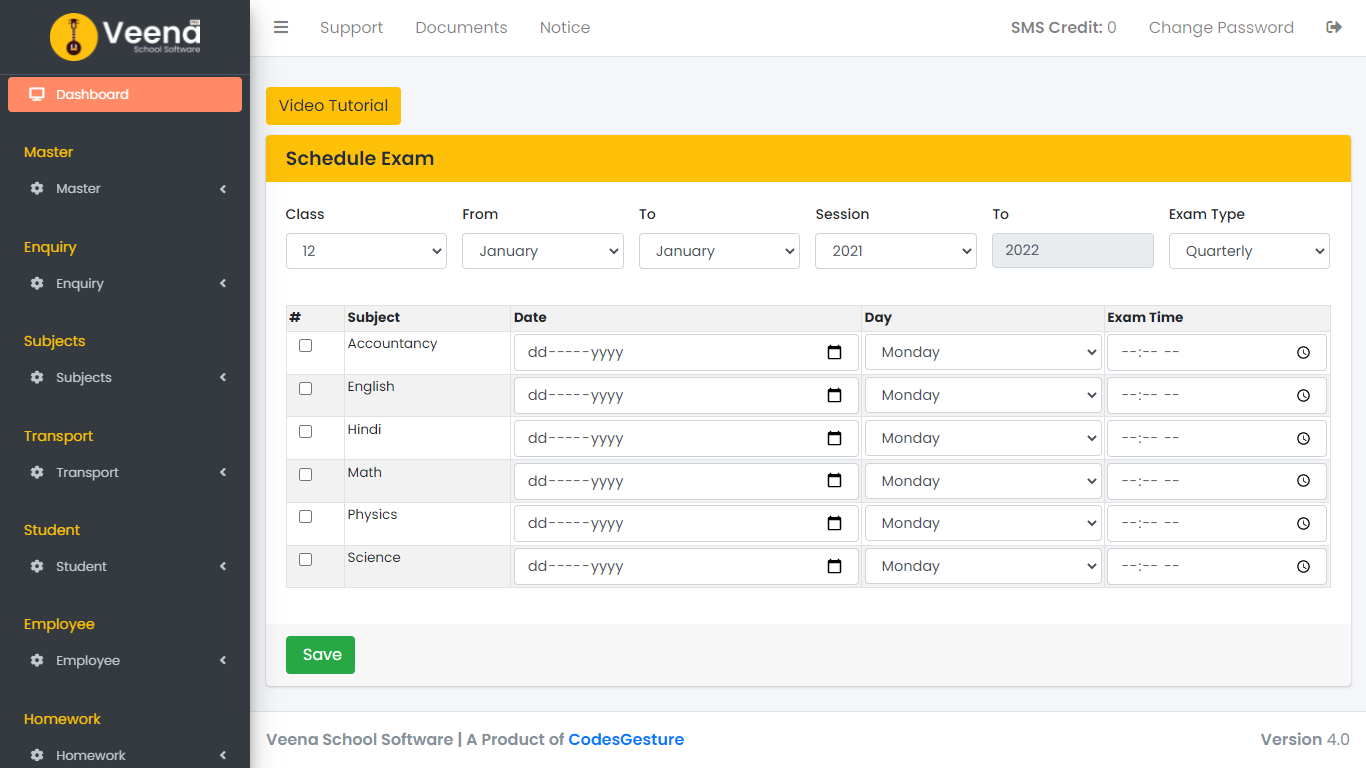Open the To month dropdown
Screen dimensions: 1366x768
(719, 251)
